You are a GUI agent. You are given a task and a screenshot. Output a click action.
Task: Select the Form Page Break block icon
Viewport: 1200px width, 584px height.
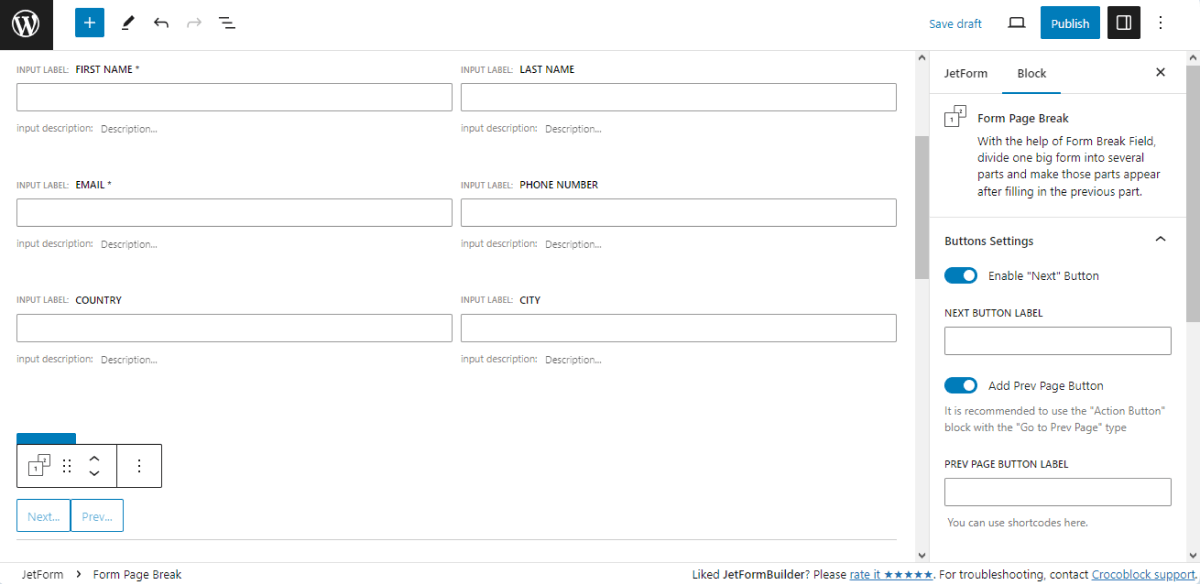click(38, 465)
